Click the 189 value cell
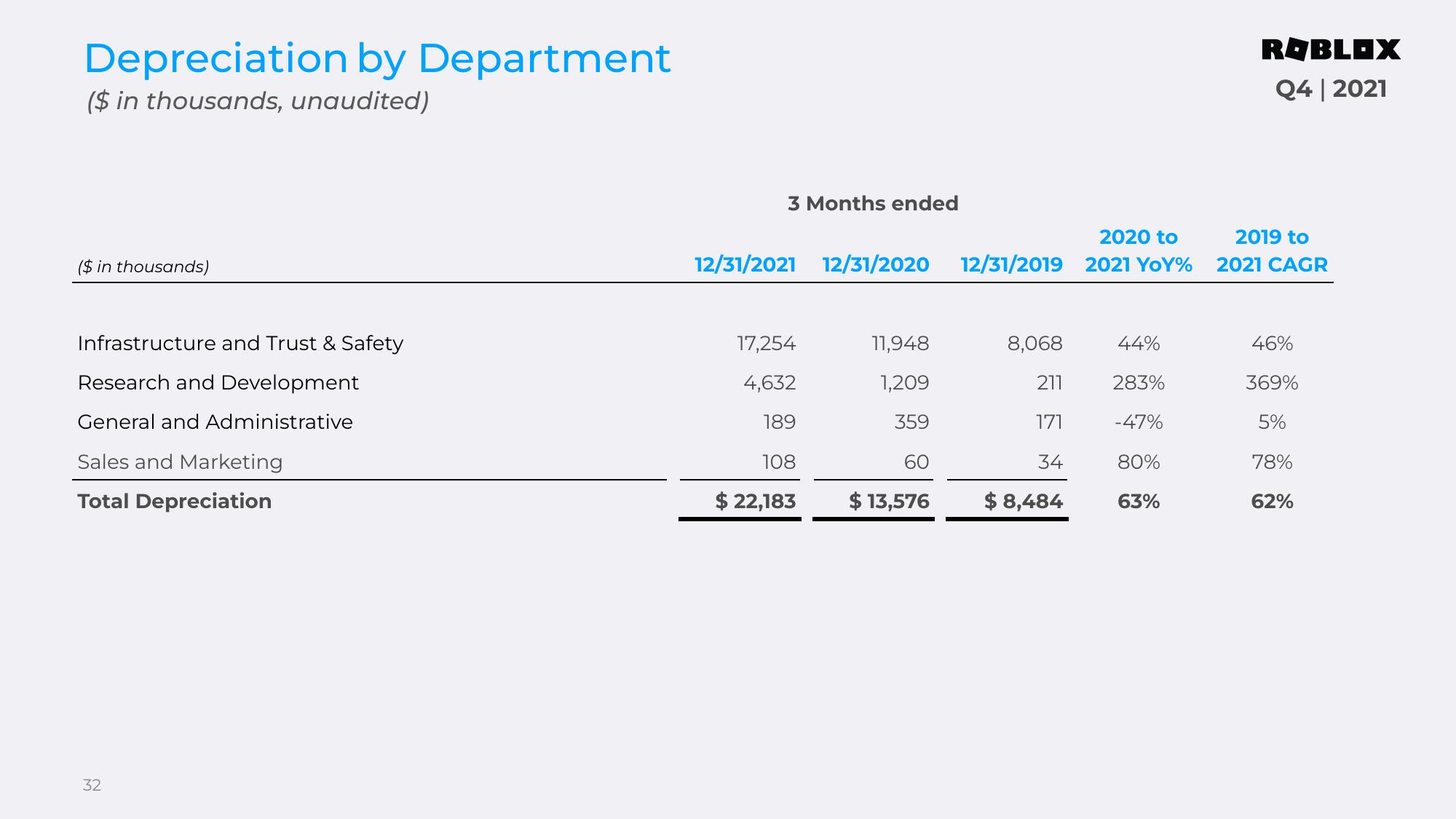Viewport: 1456px width, 819px height. [x=780, y=422]
